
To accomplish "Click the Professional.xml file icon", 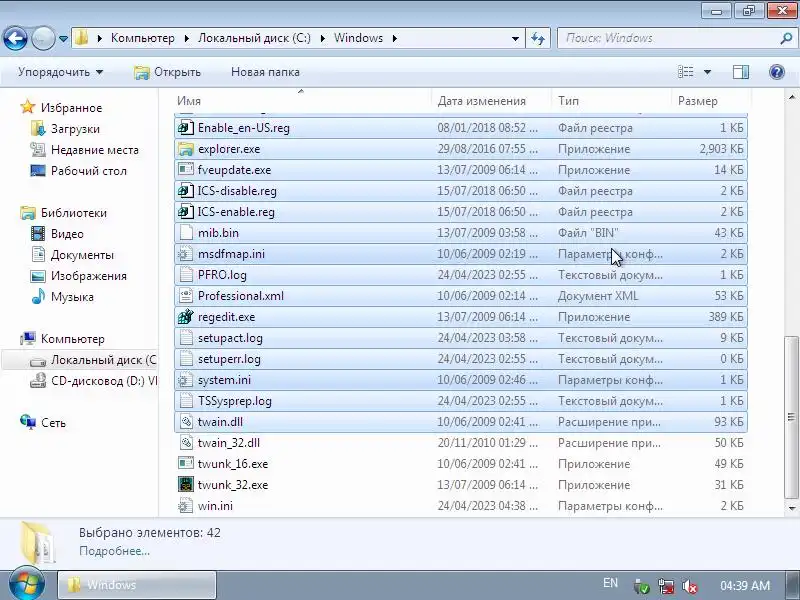I will [x=186, y=296].
